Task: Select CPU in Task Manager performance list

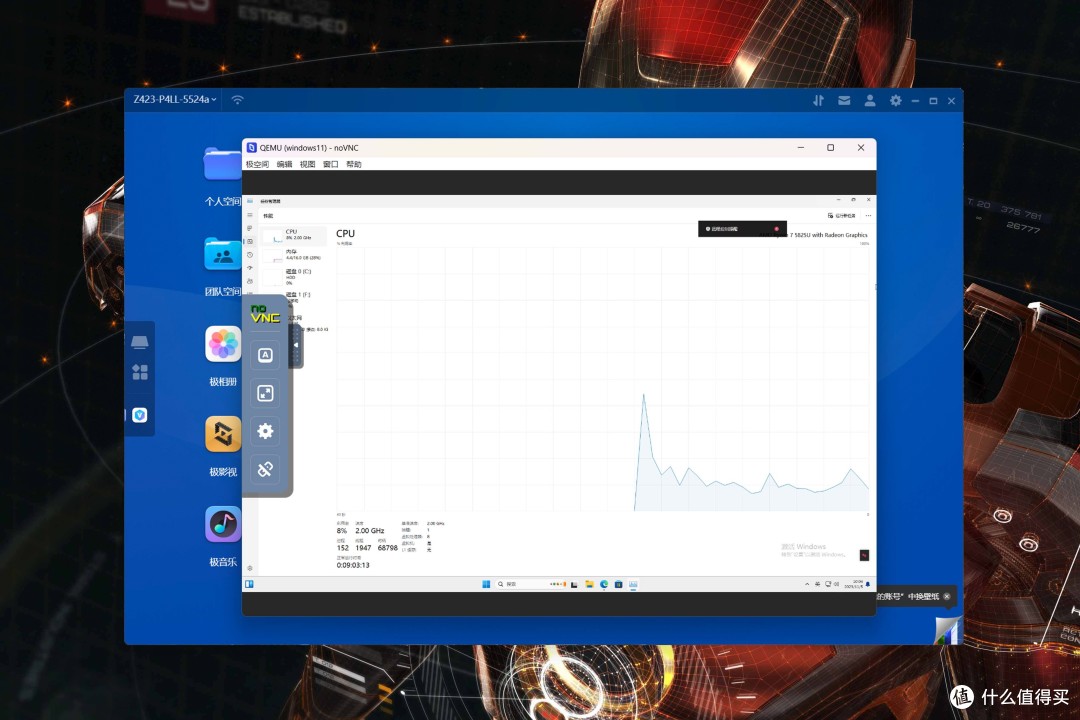Action: [x=294, y=235]
